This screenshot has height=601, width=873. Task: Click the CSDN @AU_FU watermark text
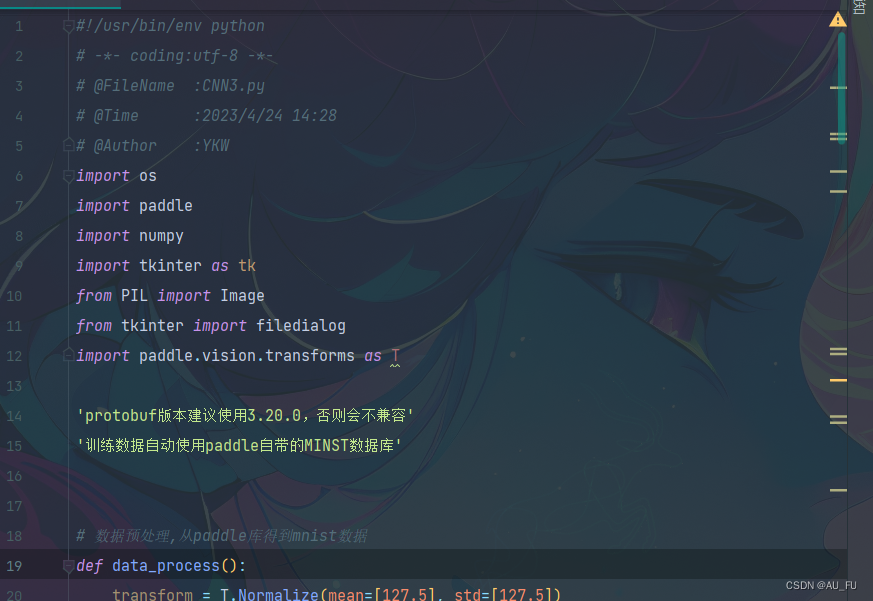(821, 585)
